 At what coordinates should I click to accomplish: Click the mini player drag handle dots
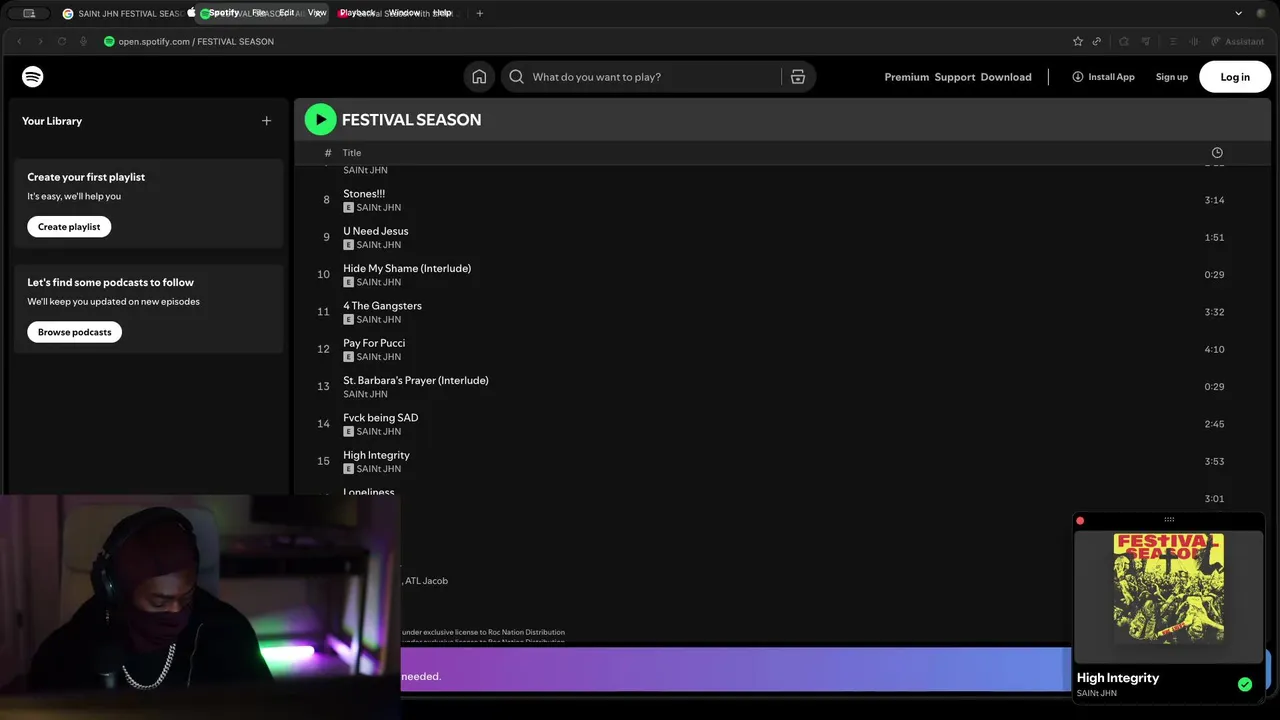pos(1169,520)
